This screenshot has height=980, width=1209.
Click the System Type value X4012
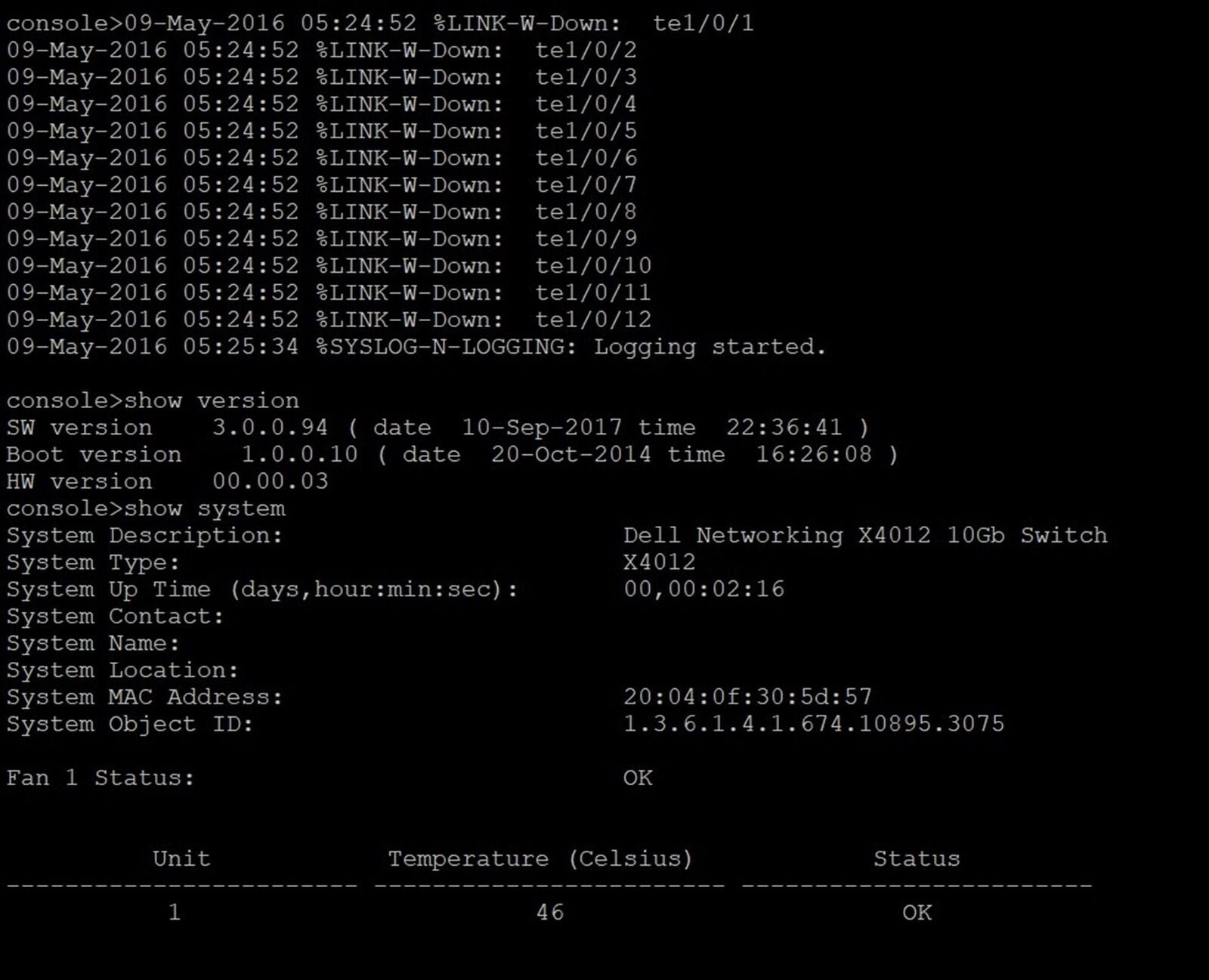click(660, 562)
